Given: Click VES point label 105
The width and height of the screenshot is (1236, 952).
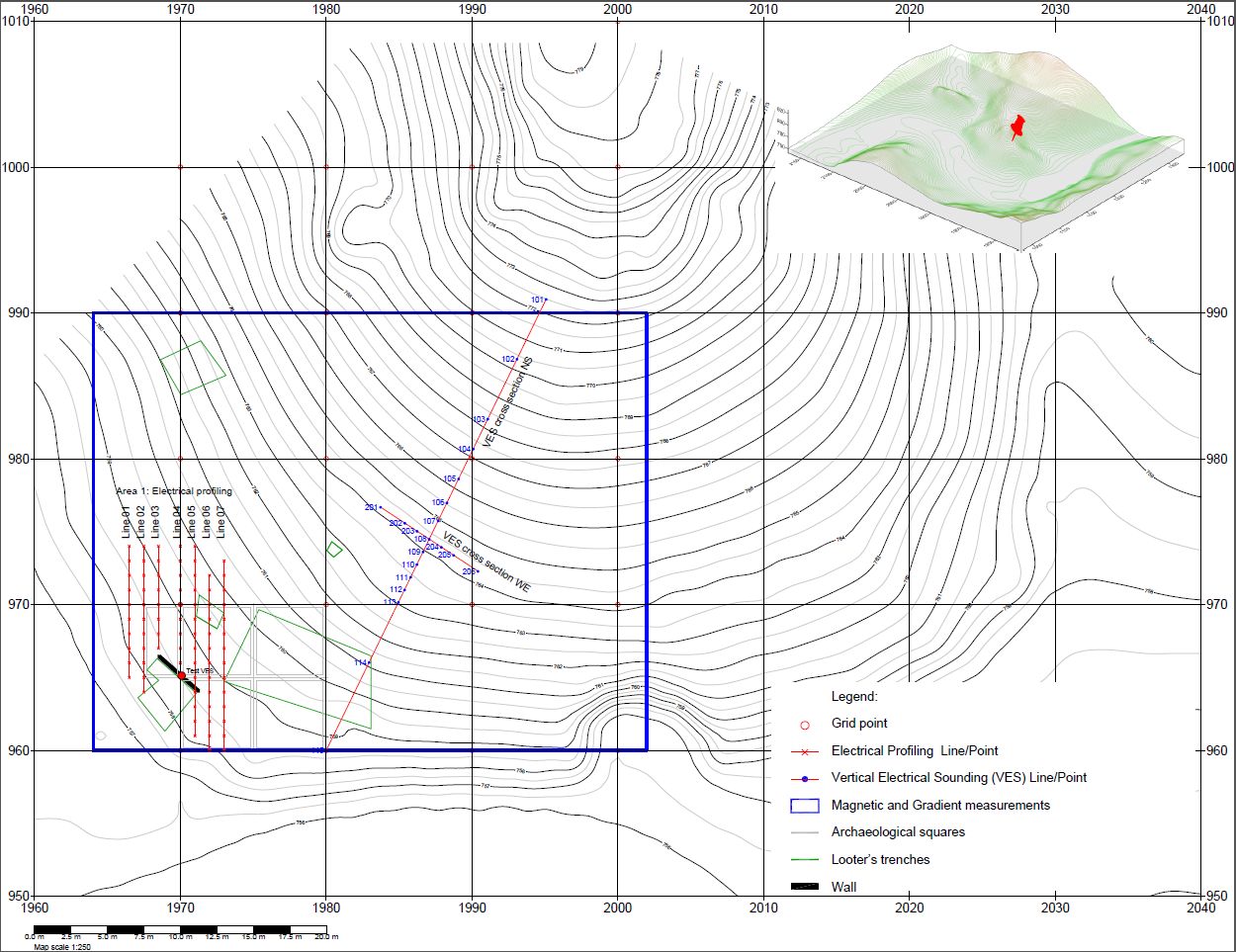Looking at the screenshot, I should tap(450, 479).
